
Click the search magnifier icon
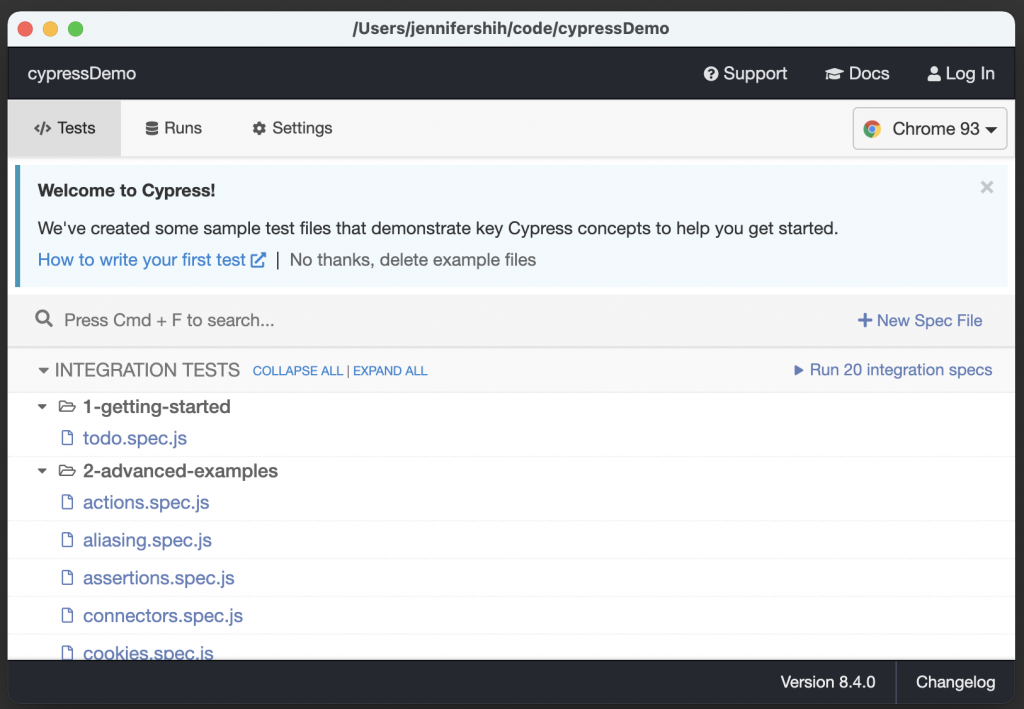(44, 319)
